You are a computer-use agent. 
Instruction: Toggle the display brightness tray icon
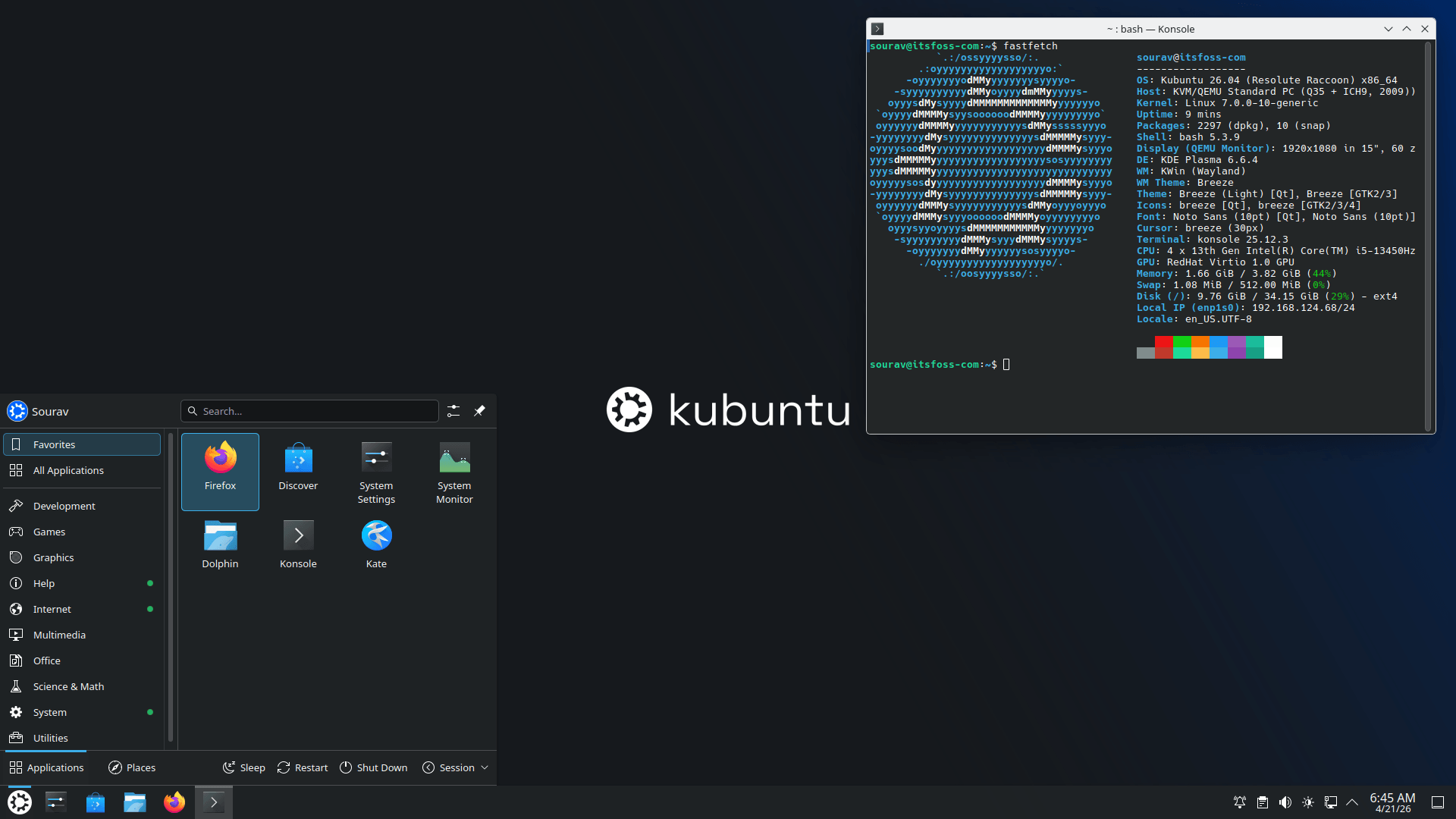click(x=1307, y=802)
